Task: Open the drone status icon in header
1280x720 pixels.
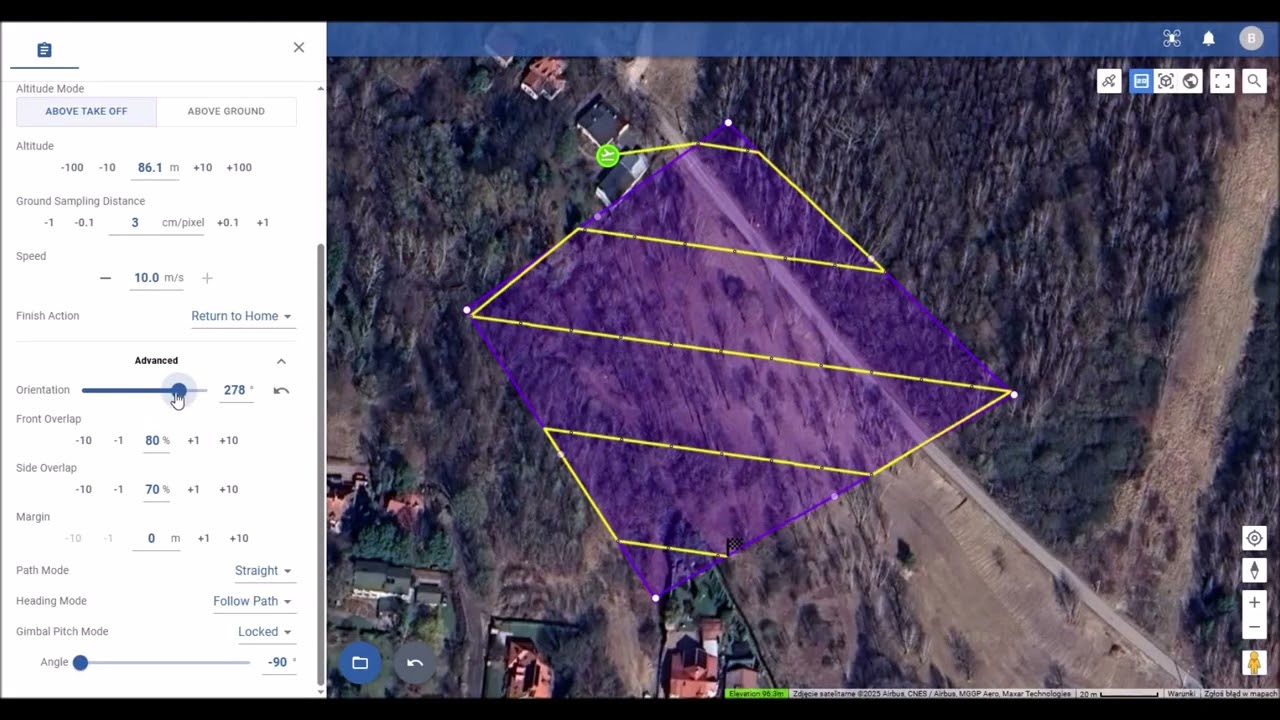Action: coord(1172,38)
